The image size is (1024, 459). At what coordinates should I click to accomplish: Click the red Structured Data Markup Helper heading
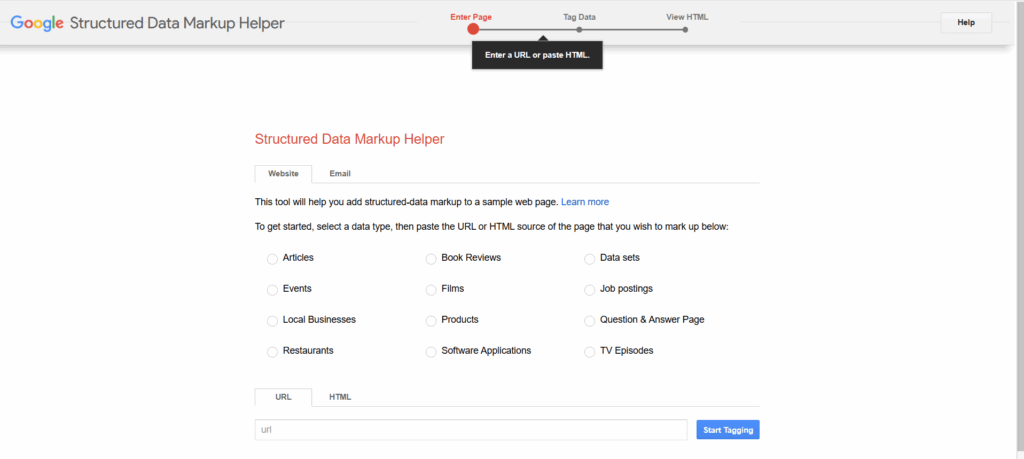click(x=349, y=139)
